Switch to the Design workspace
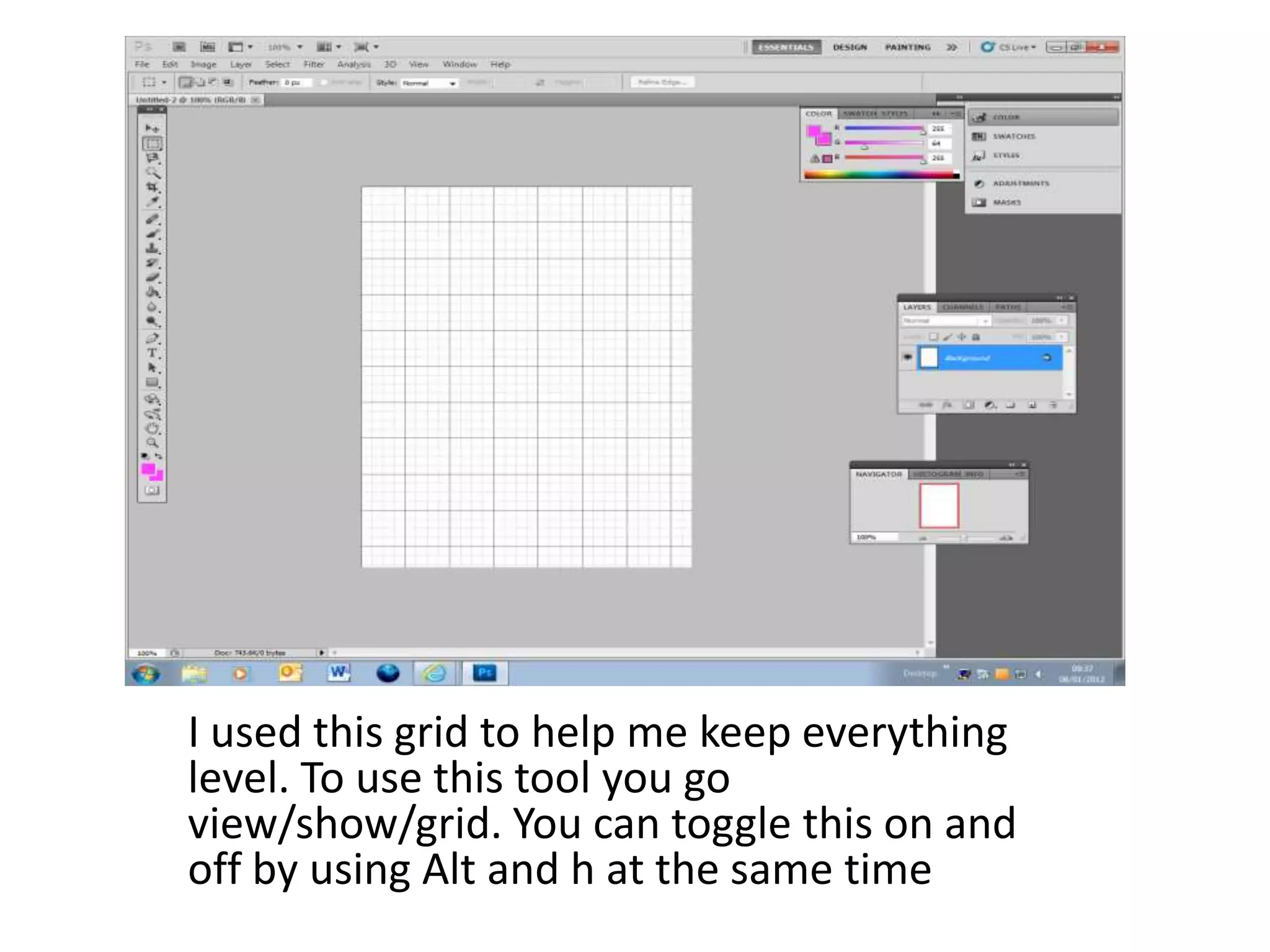Image resolution: width=1270 pixels, height=952 pixels. click(x=850, y=47)
